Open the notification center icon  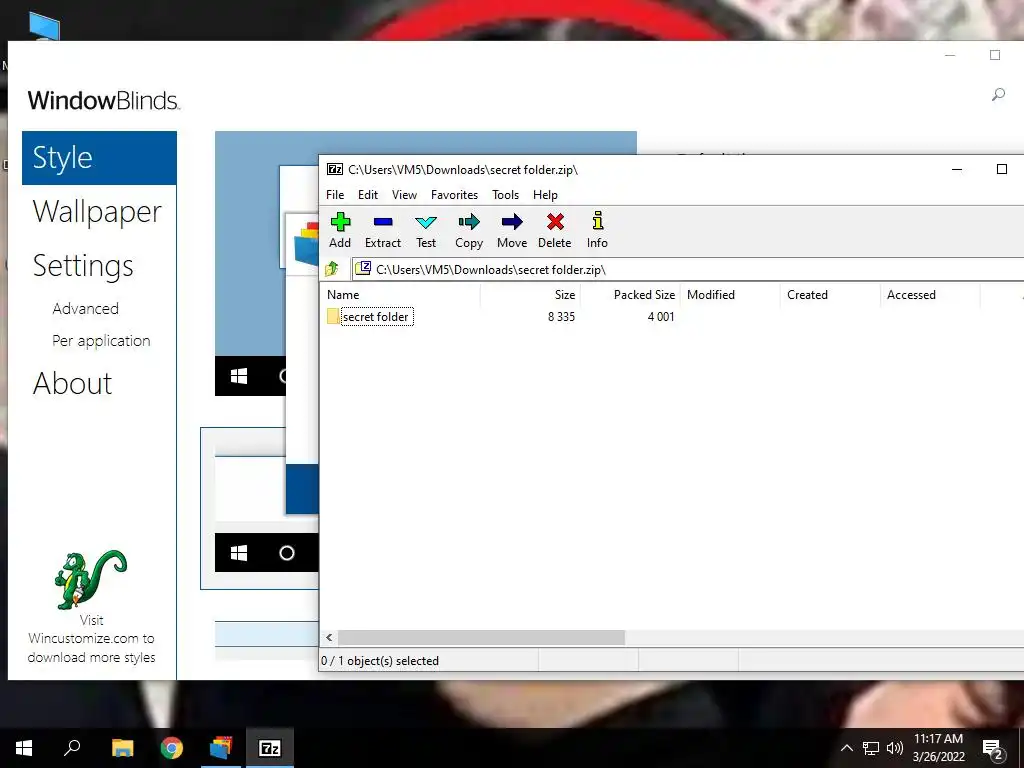(993, 749)
